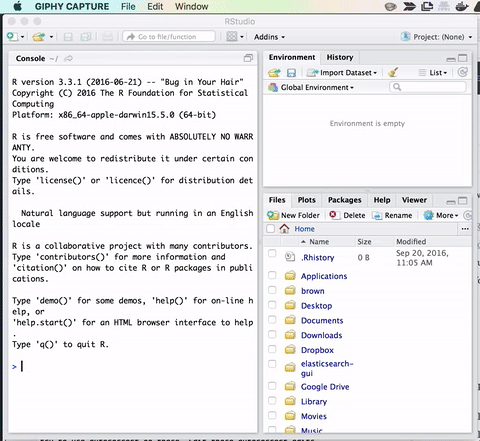This screenshot has width=480, height=441.
Task: Switch to the Environment tab
Action: 292,57
